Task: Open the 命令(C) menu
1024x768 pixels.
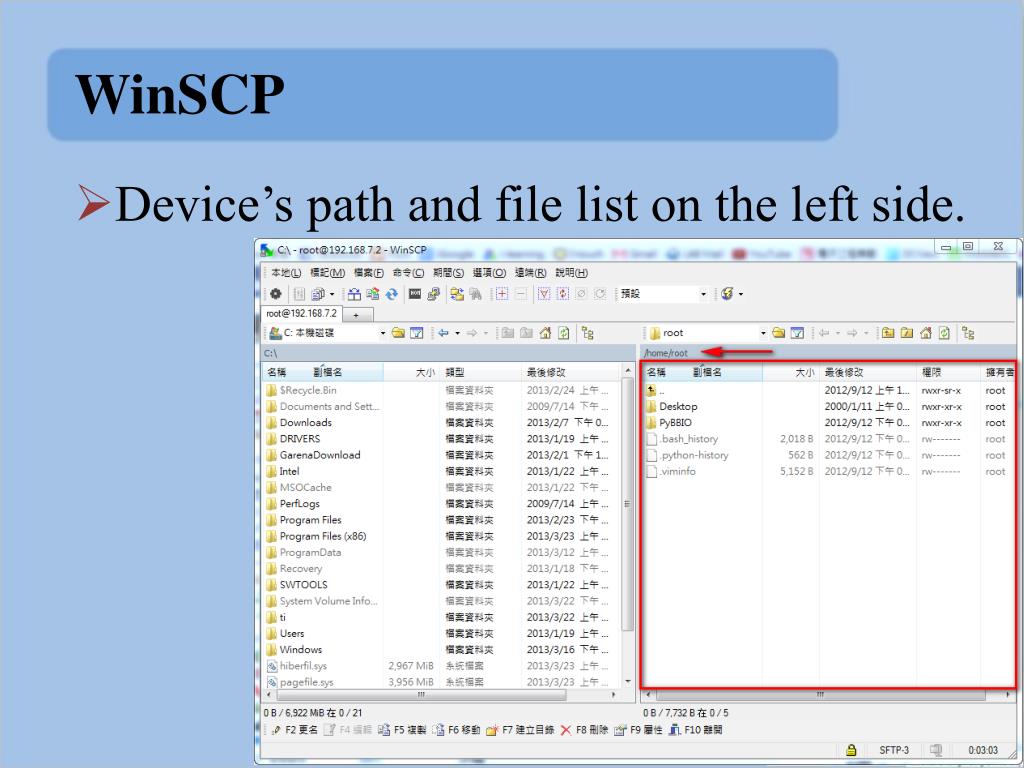Action: point(409,273)
